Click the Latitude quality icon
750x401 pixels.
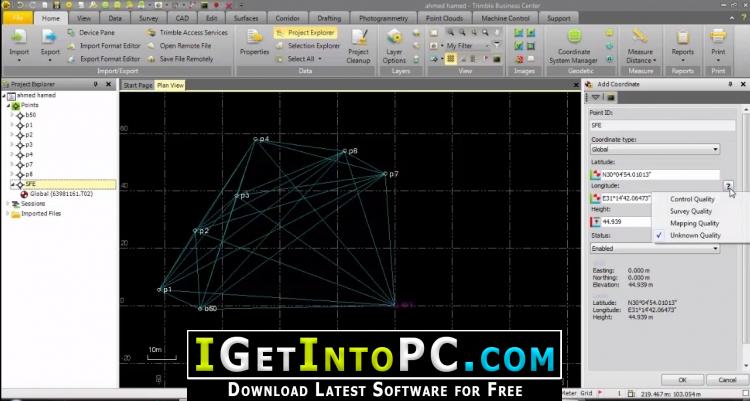pyautogui.click(x=596, y=175)
